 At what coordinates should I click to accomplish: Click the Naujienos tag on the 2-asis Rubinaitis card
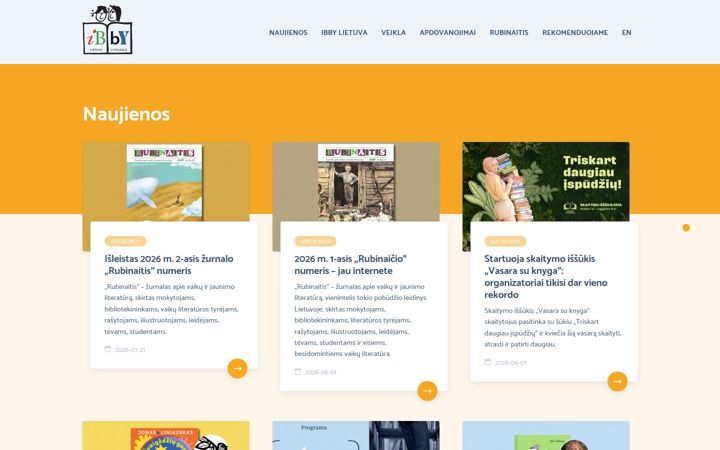click(x=125, y=241)
